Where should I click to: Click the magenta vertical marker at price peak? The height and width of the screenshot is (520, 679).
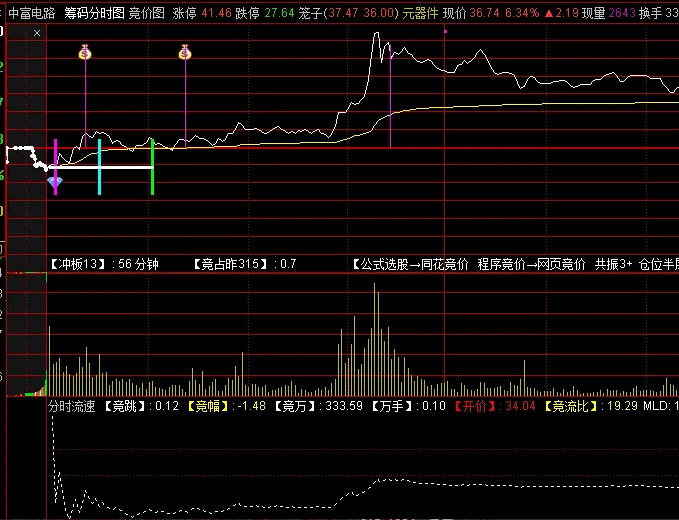[390, 95]
